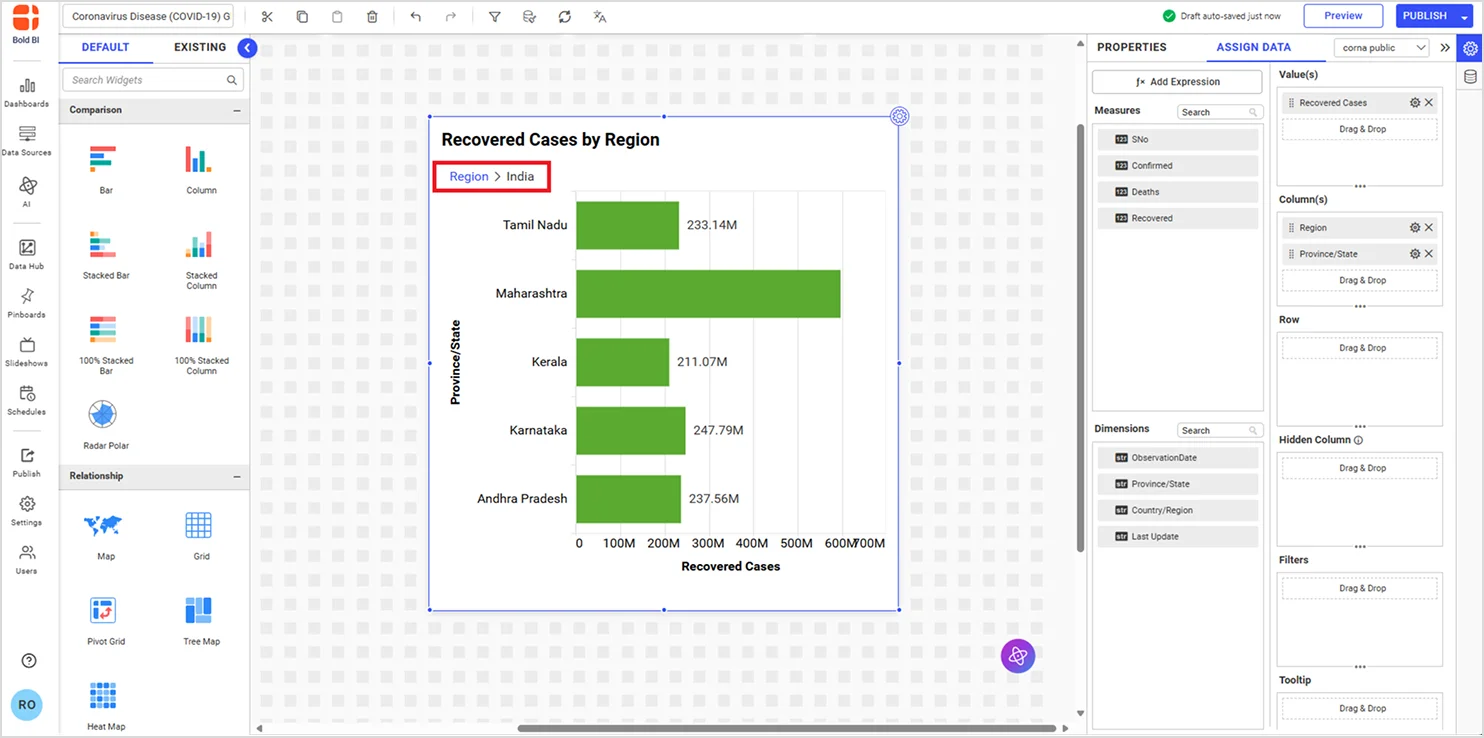
Task: Switch to the PROPERTIES tab
Action: pos(1131,47)
